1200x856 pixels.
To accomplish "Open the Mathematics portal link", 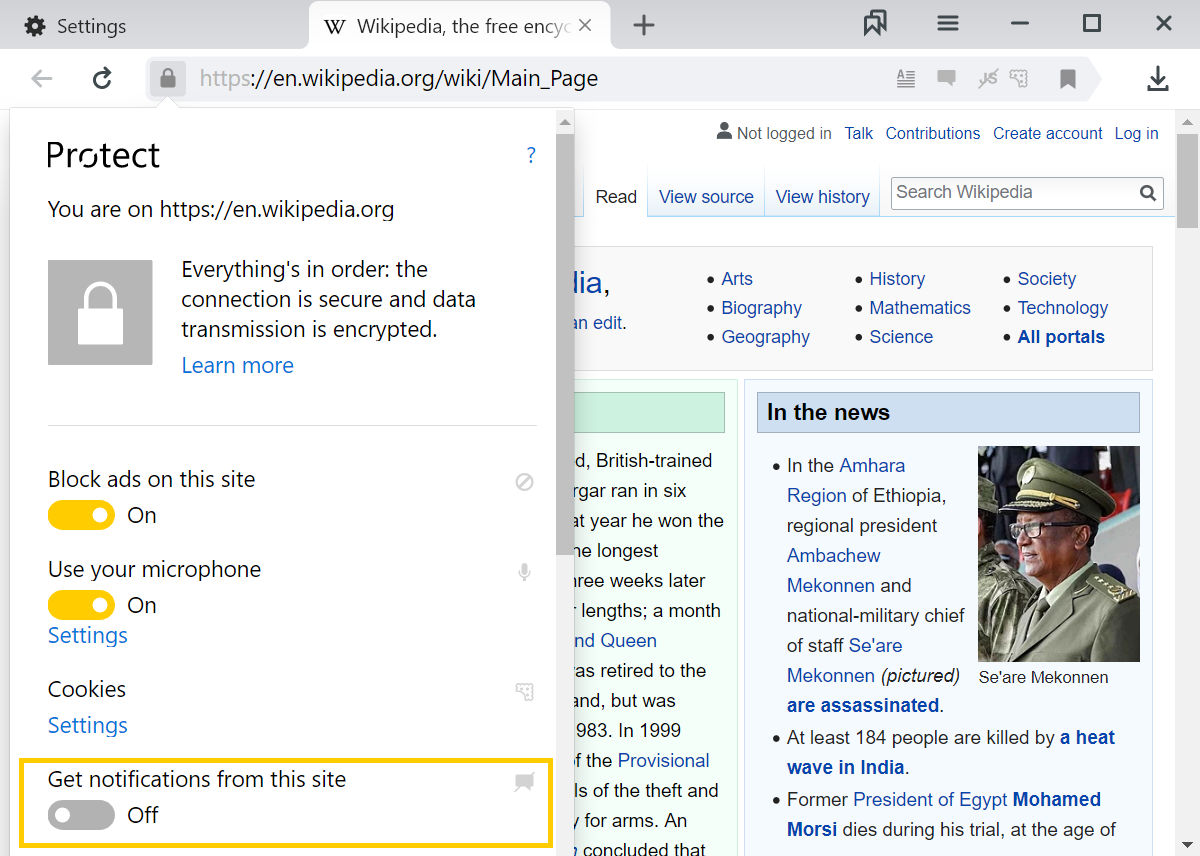I will pyautogui.click(x=920, y=308).
